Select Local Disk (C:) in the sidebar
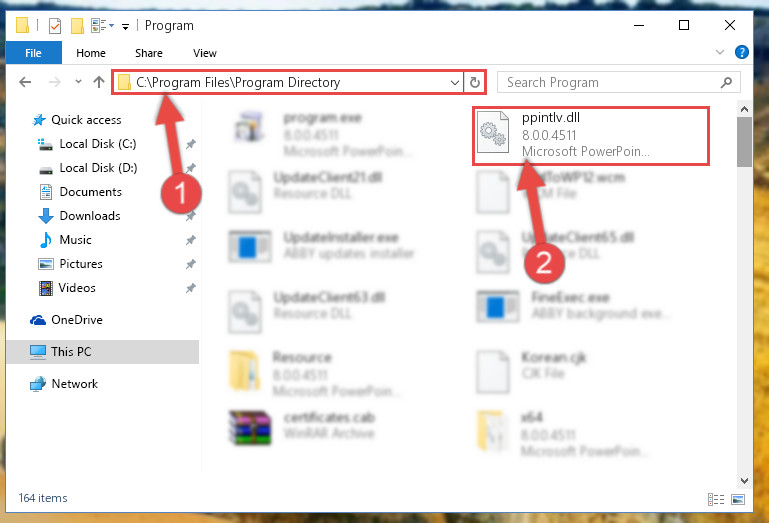769x523 pixels. [98, 144]
